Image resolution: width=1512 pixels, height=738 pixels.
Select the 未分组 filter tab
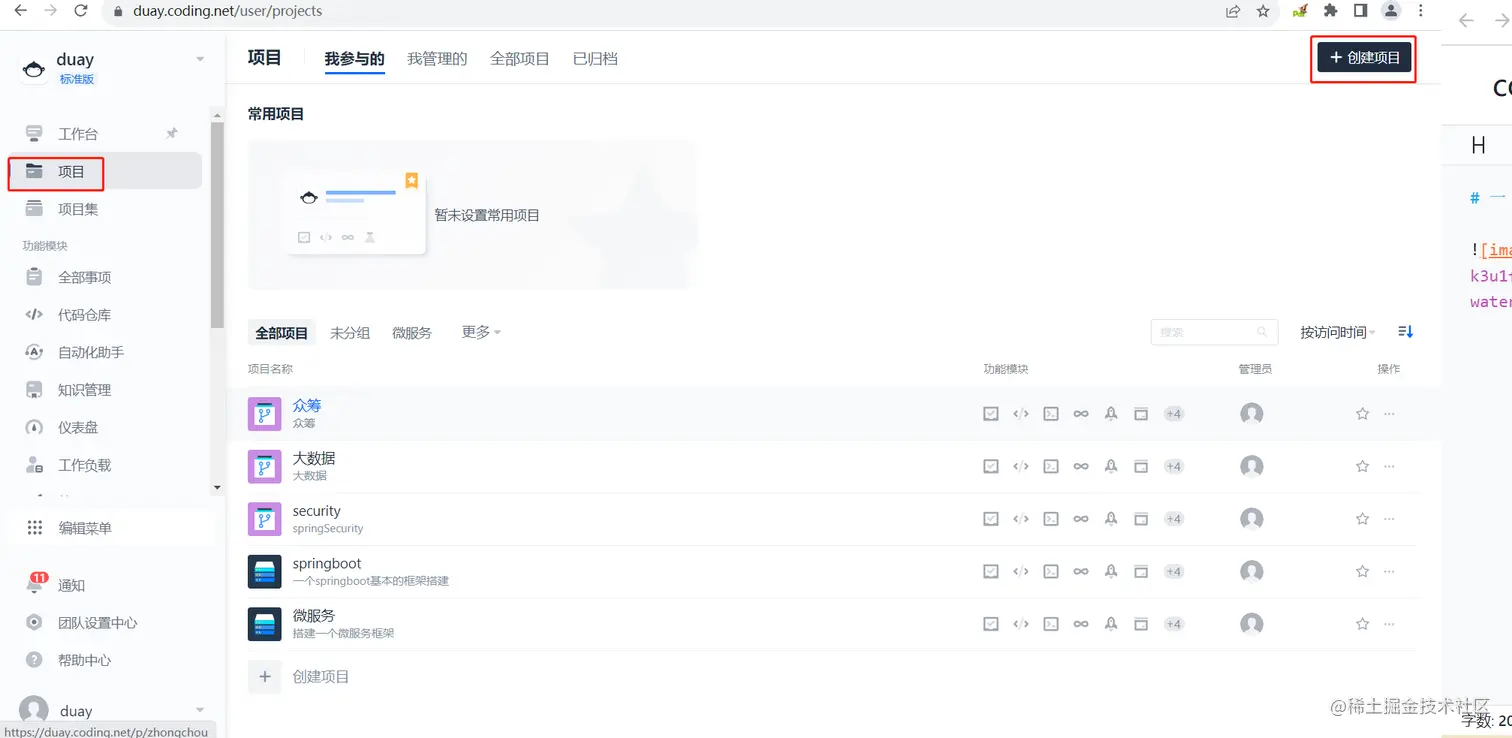tap(350, 333)
